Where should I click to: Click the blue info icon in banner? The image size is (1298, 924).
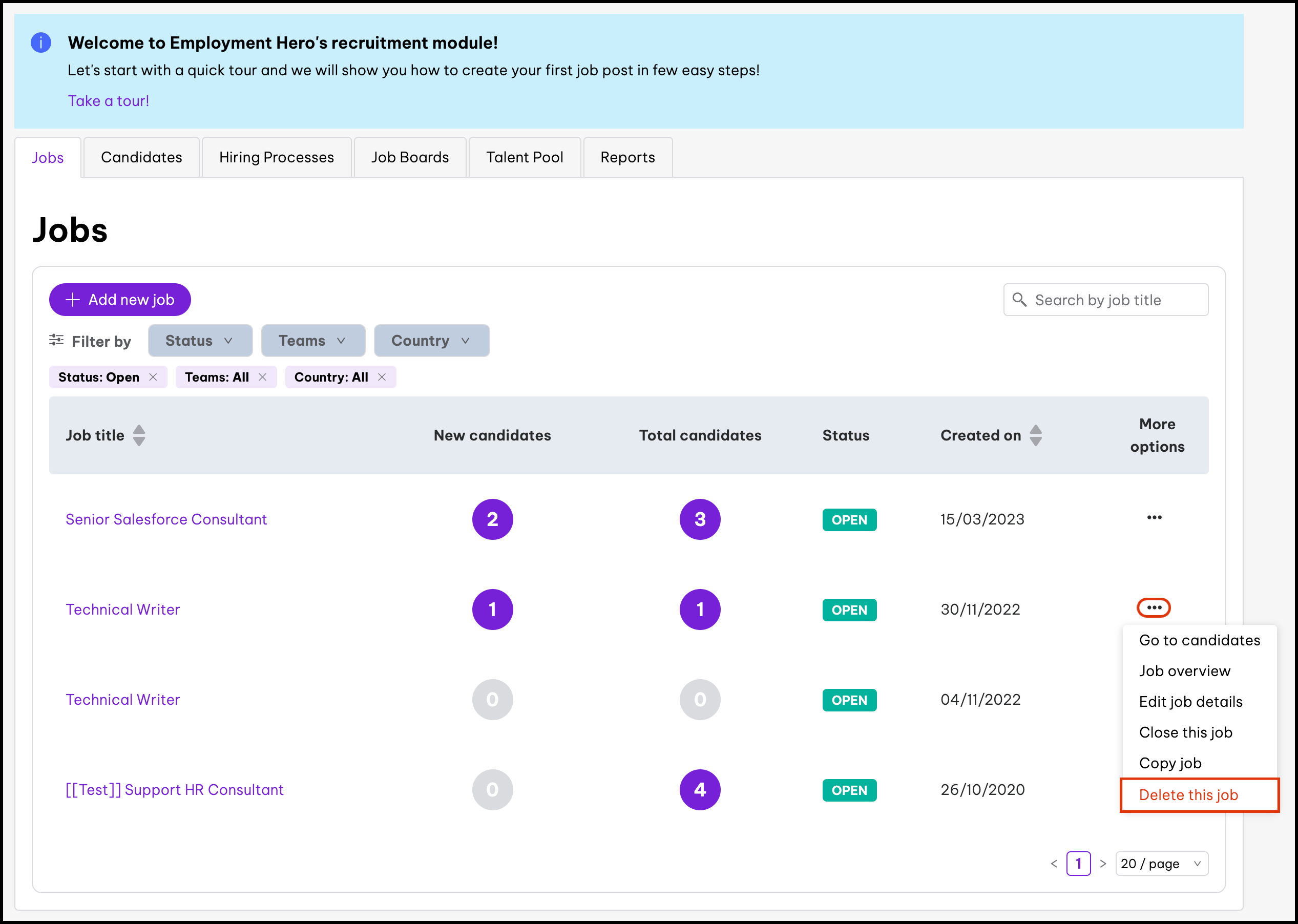(x=41, y=43)
